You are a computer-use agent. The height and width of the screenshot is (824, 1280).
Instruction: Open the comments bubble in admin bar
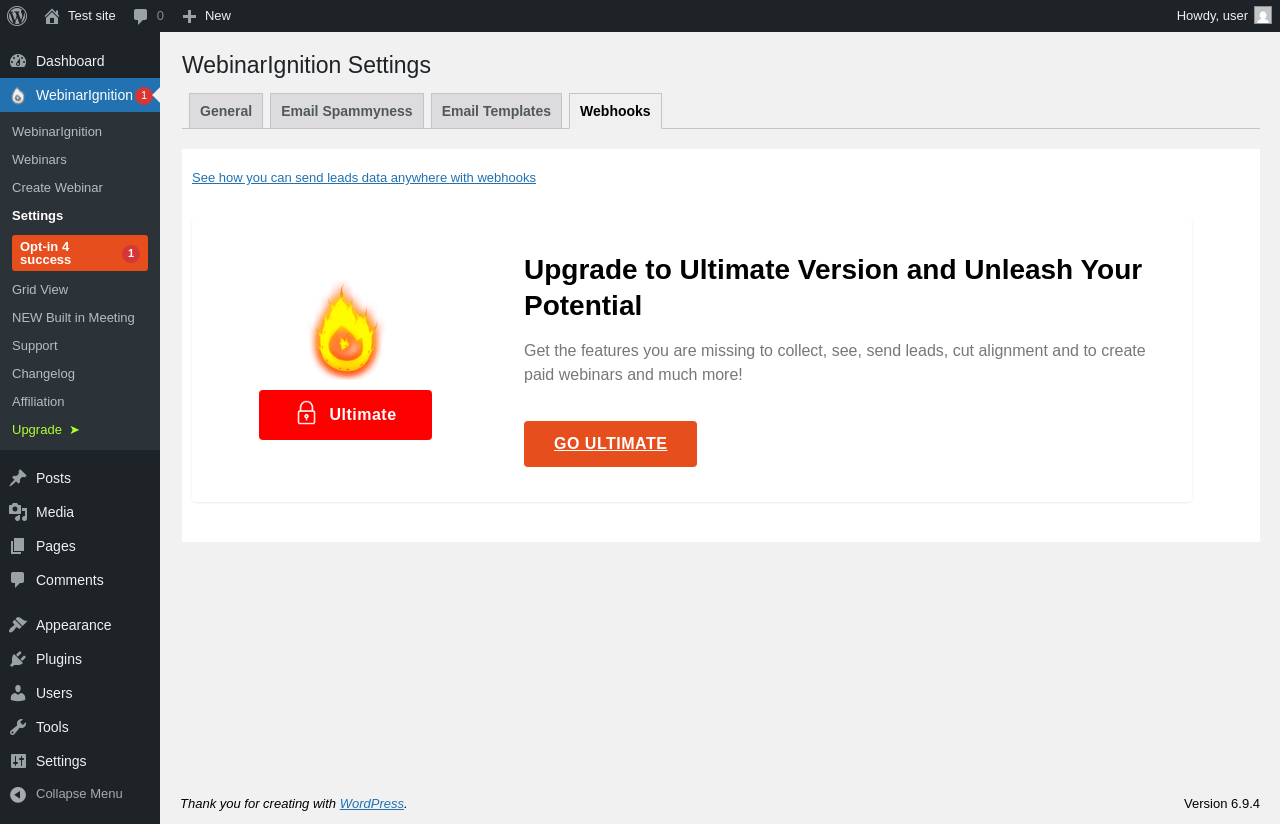(141, 16)
